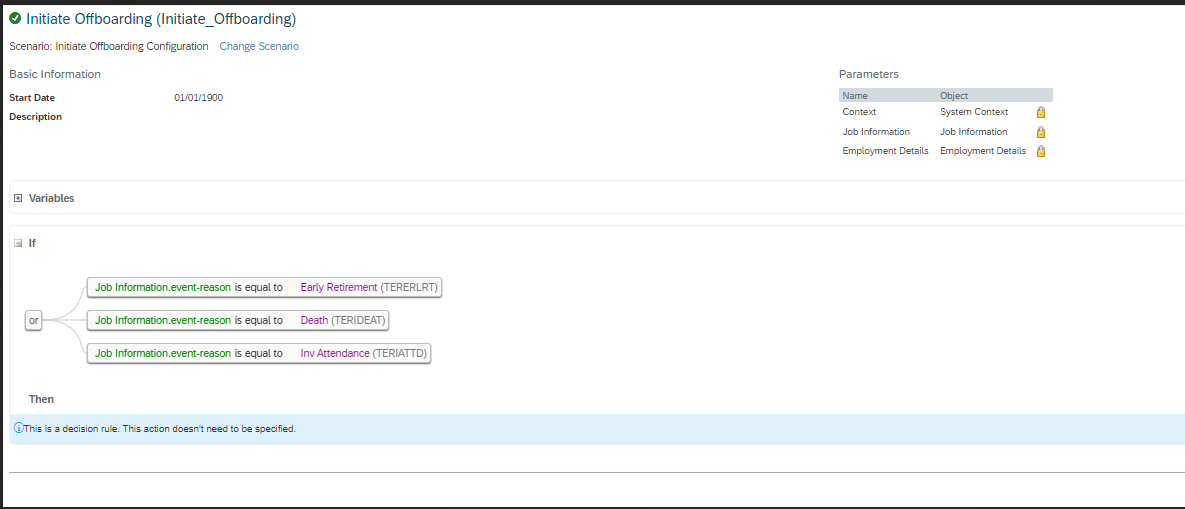Click the Start Date label
The height and width of the screenshot is (509, 1185).
pyautogui.click(x=32, y=97)
